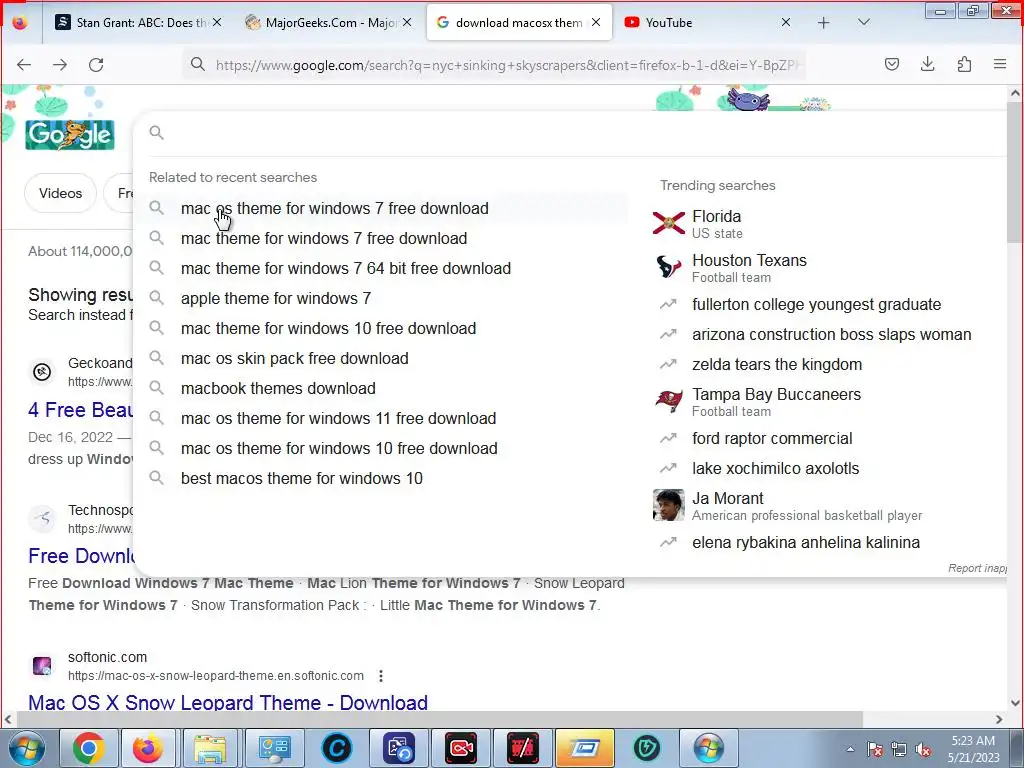Click softonic.com site favicon

[x=42, y=666]
